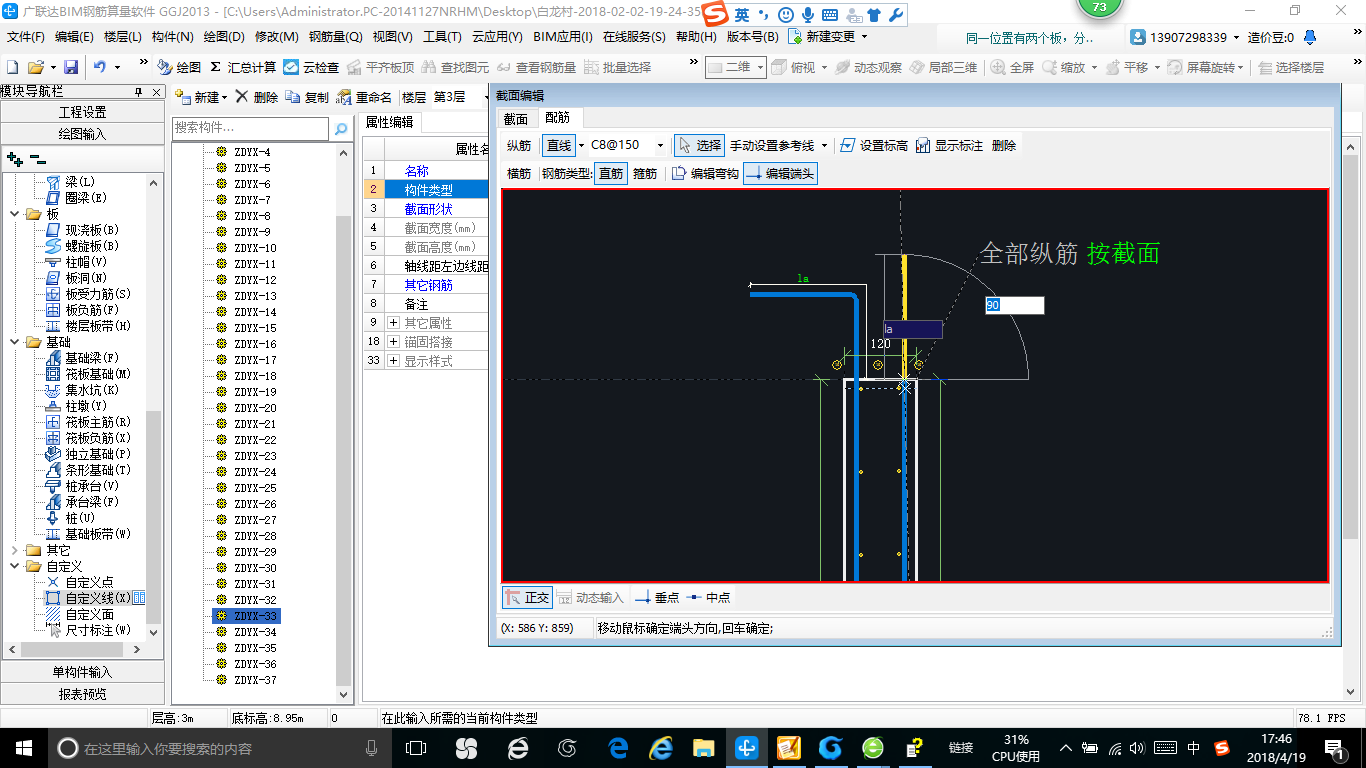Open the 绘图 drawing tool
This screenshot has width=1366, height=768.
[x=179, y=67]
